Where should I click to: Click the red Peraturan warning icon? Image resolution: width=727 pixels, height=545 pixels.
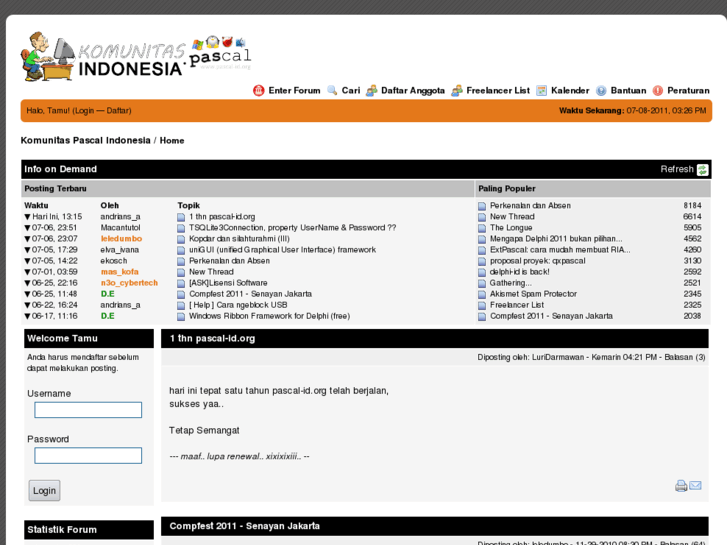657,90
